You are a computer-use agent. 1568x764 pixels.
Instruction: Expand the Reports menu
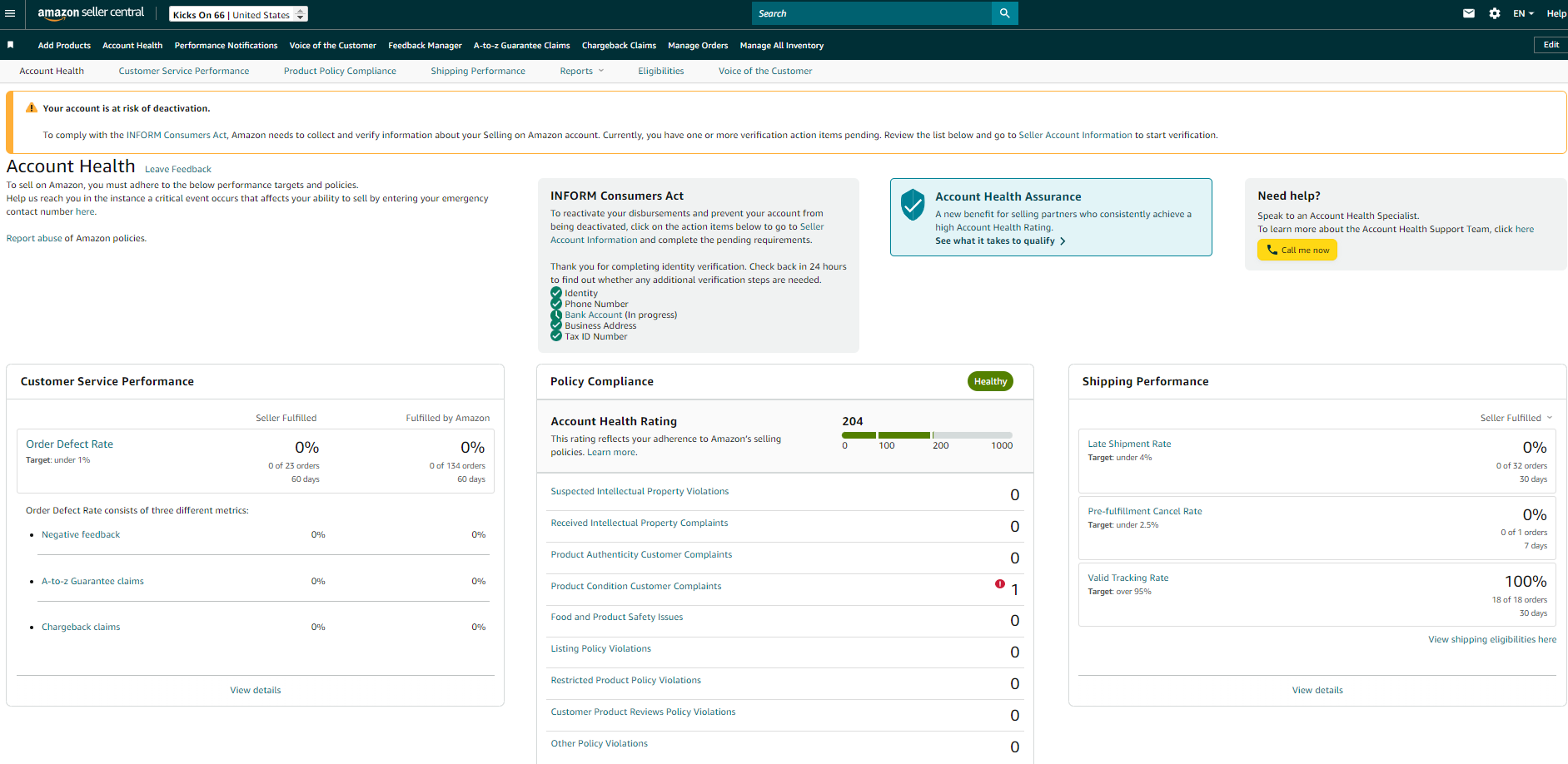tap(581, 72)
